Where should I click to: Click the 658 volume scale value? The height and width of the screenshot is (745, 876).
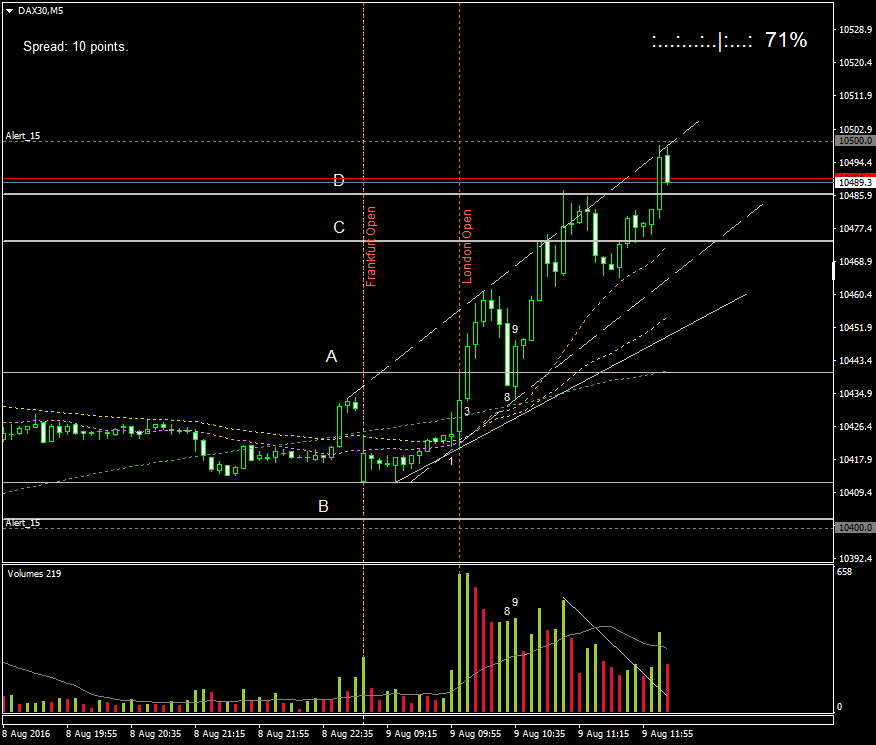click(x=844, y=572)
